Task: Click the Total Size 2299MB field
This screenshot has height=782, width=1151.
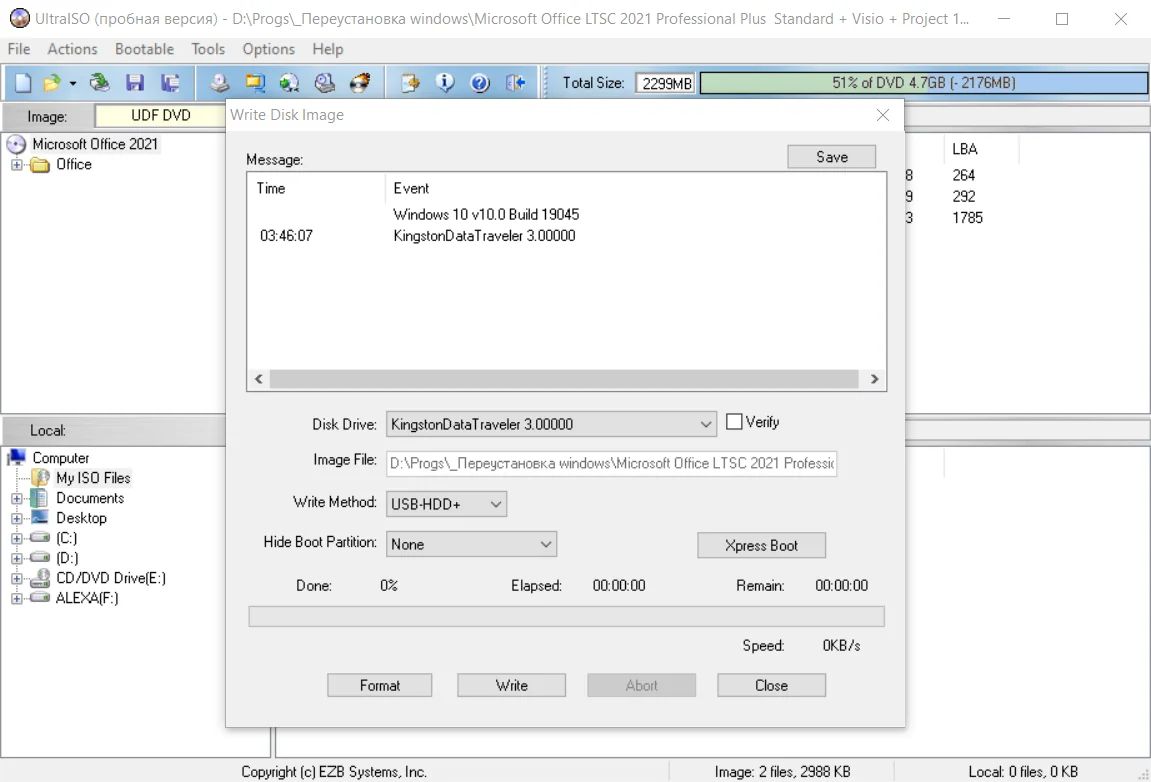Action: point(666,83)
